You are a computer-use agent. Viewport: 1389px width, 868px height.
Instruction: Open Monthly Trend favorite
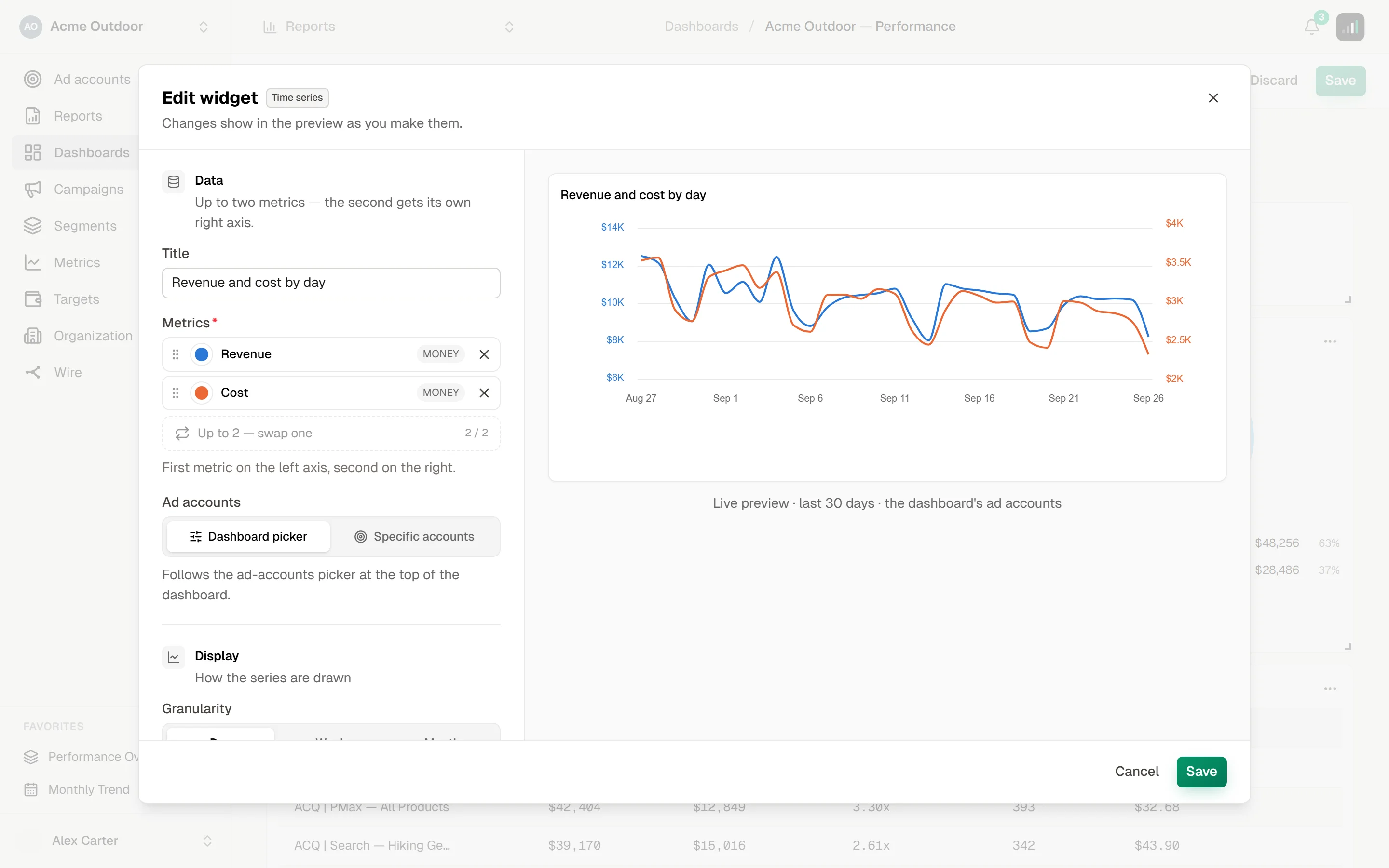[77, 789]
